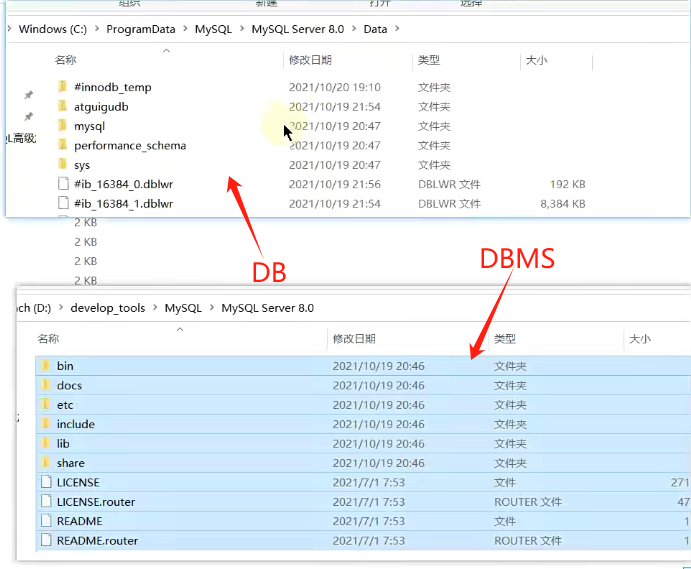Select the docs folder name

[x=69, y=385]
